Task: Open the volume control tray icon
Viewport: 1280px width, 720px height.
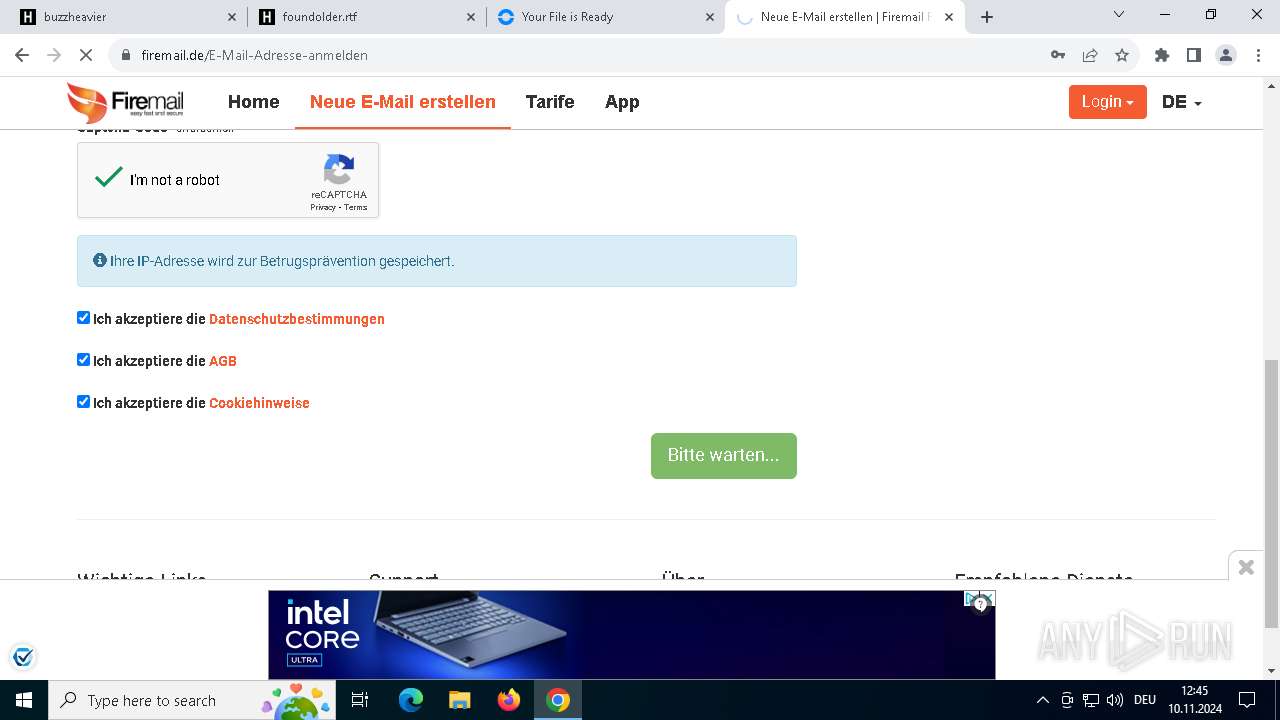Action: point(1115,700)
